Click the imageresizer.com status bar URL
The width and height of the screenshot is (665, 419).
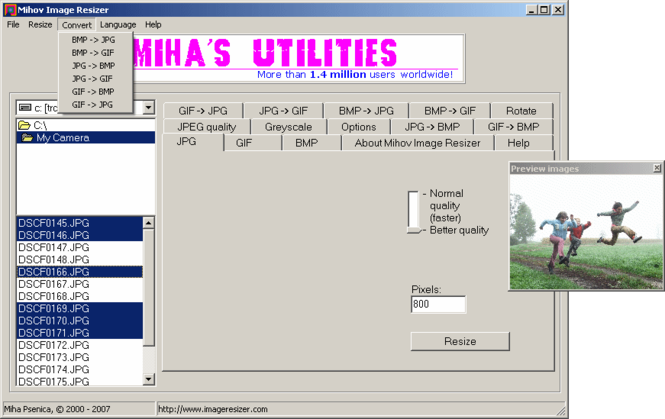[x=213, y=409]
